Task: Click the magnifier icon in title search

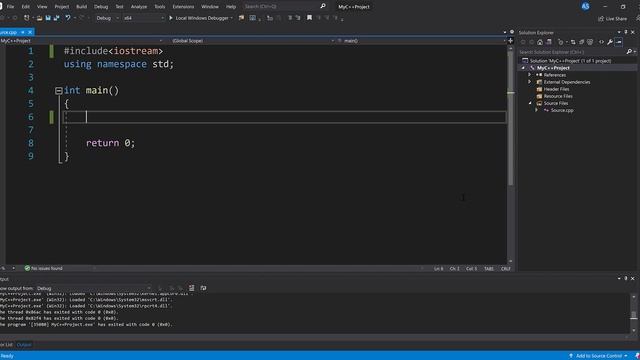Action: (x=323, y=6)
